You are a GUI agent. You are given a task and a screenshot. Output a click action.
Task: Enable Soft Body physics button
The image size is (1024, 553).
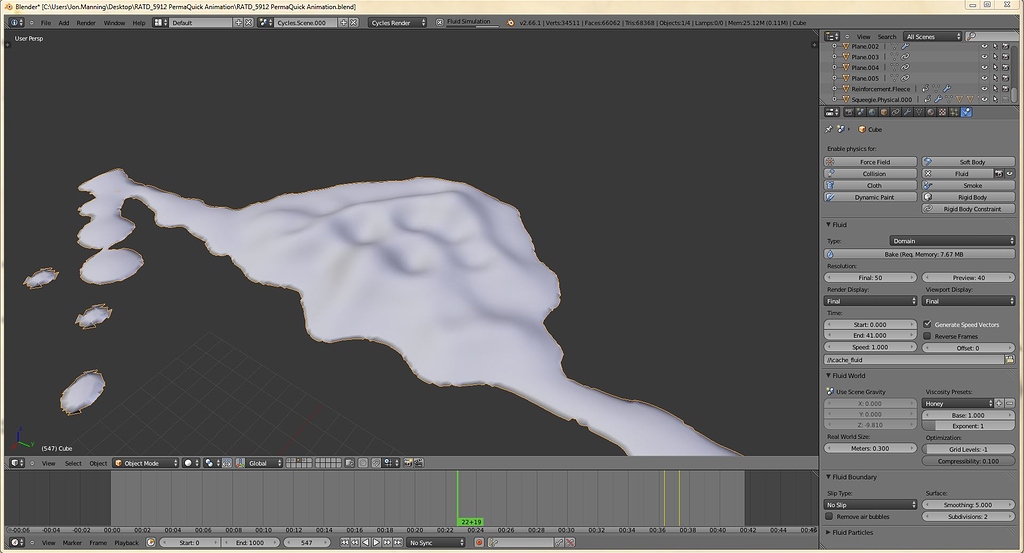[968, 162]
